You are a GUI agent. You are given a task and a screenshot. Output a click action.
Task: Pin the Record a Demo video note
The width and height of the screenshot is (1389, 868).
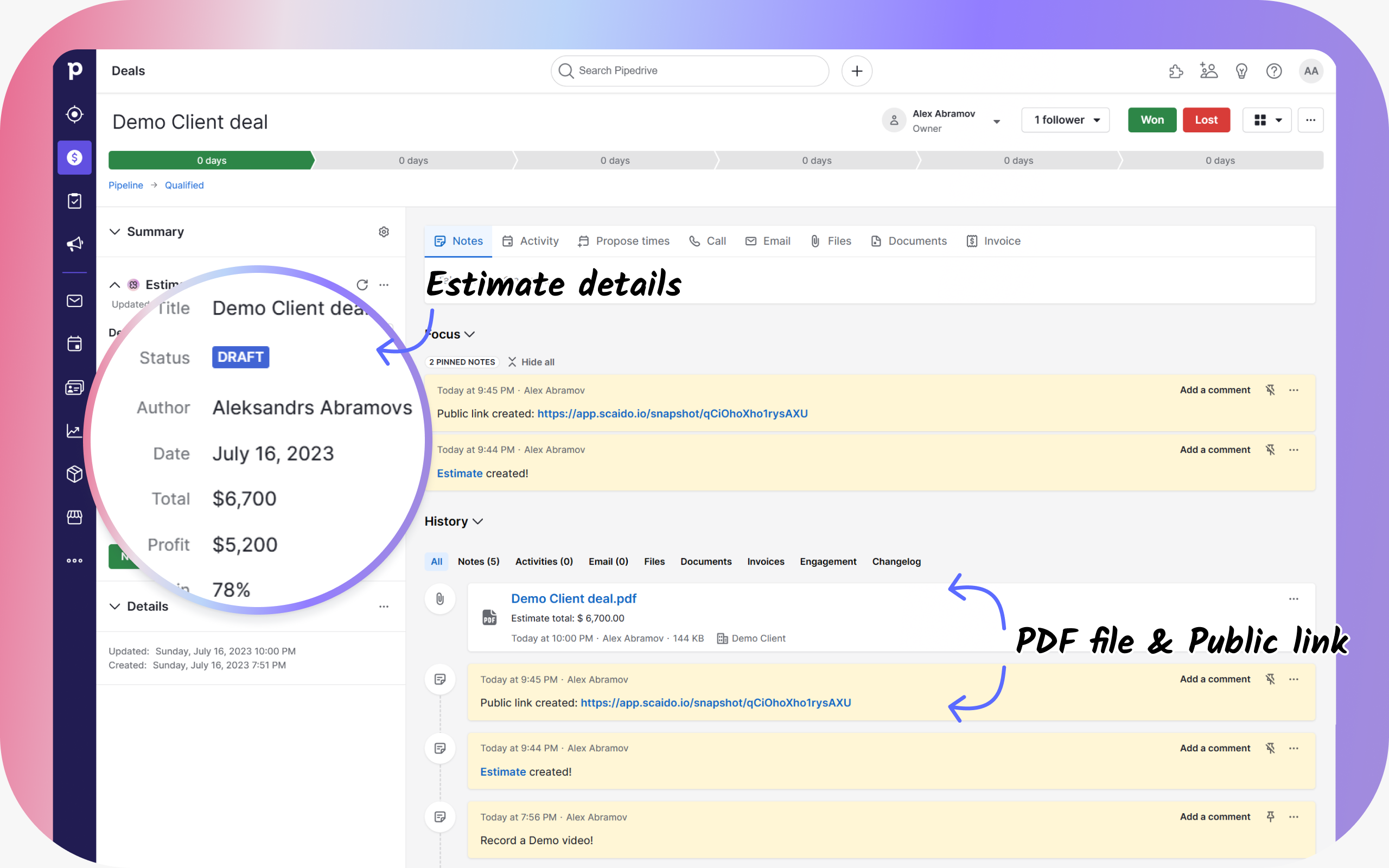(x=1270, y=817)
